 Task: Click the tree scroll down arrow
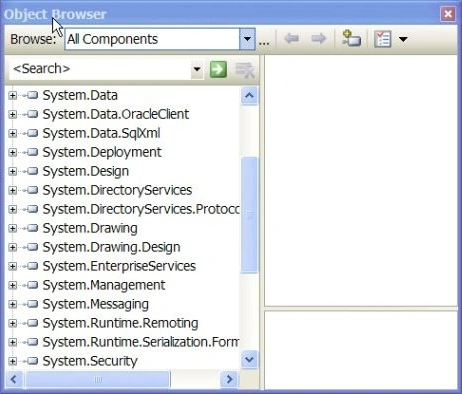click(249, 360)
